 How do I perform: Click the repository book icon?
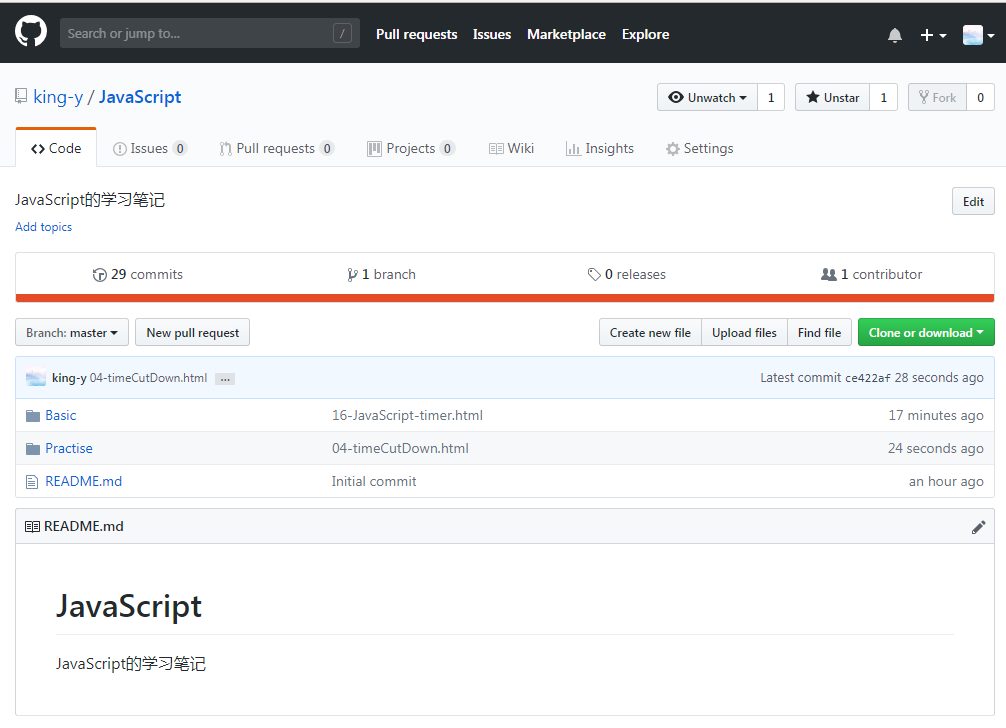pyautogui.click(x=21, y=96)
